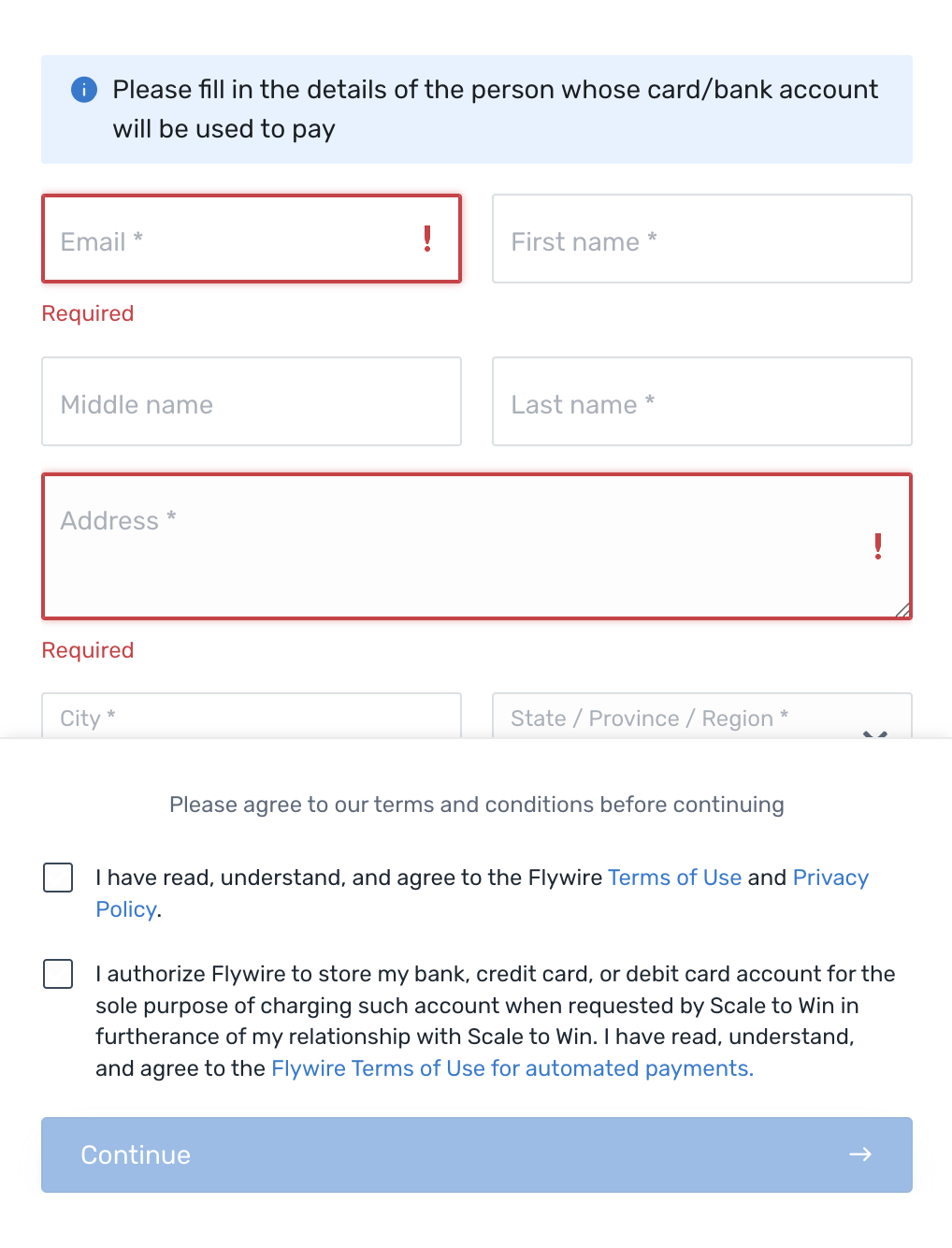This screenshot has width=952, height=1248.
Task: Click the blue info icon in banner
Action: pos(84,90)
